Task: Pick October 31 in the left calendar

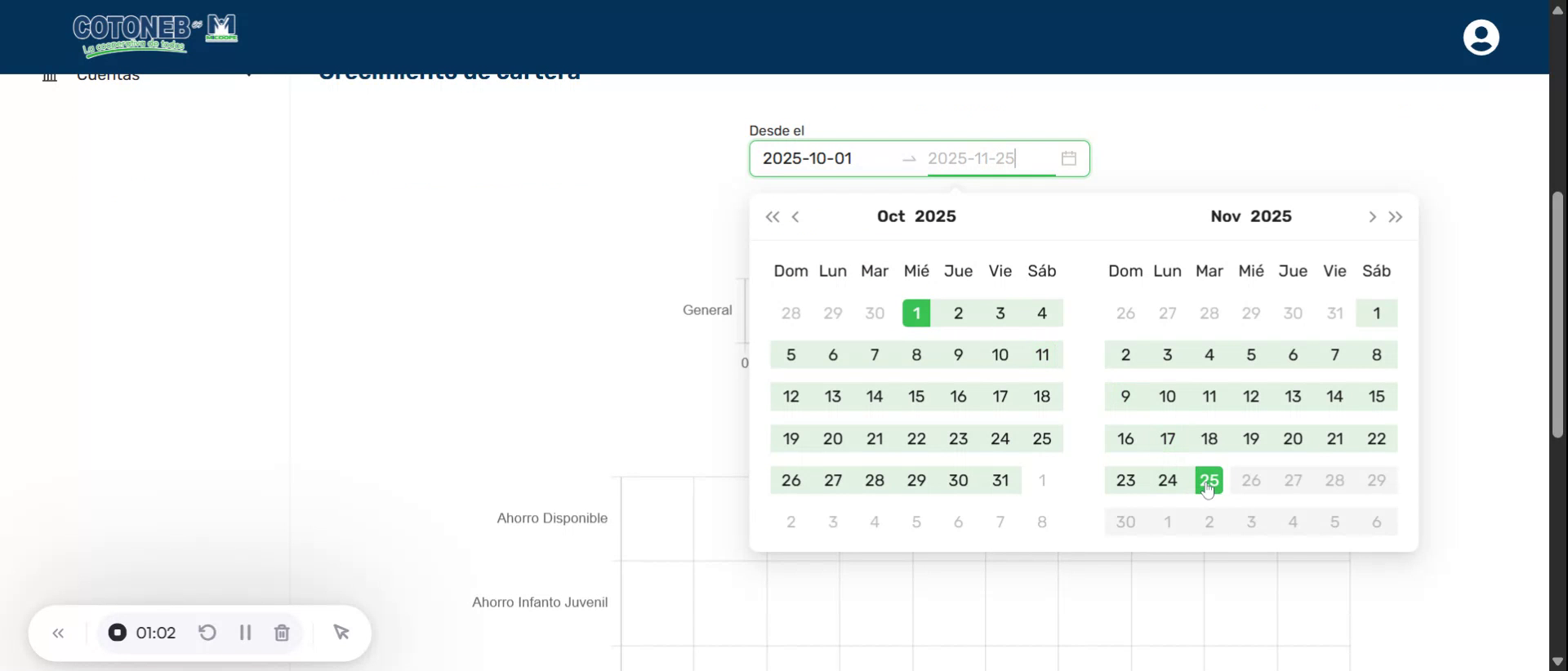Action: [x=1000, y=481]
